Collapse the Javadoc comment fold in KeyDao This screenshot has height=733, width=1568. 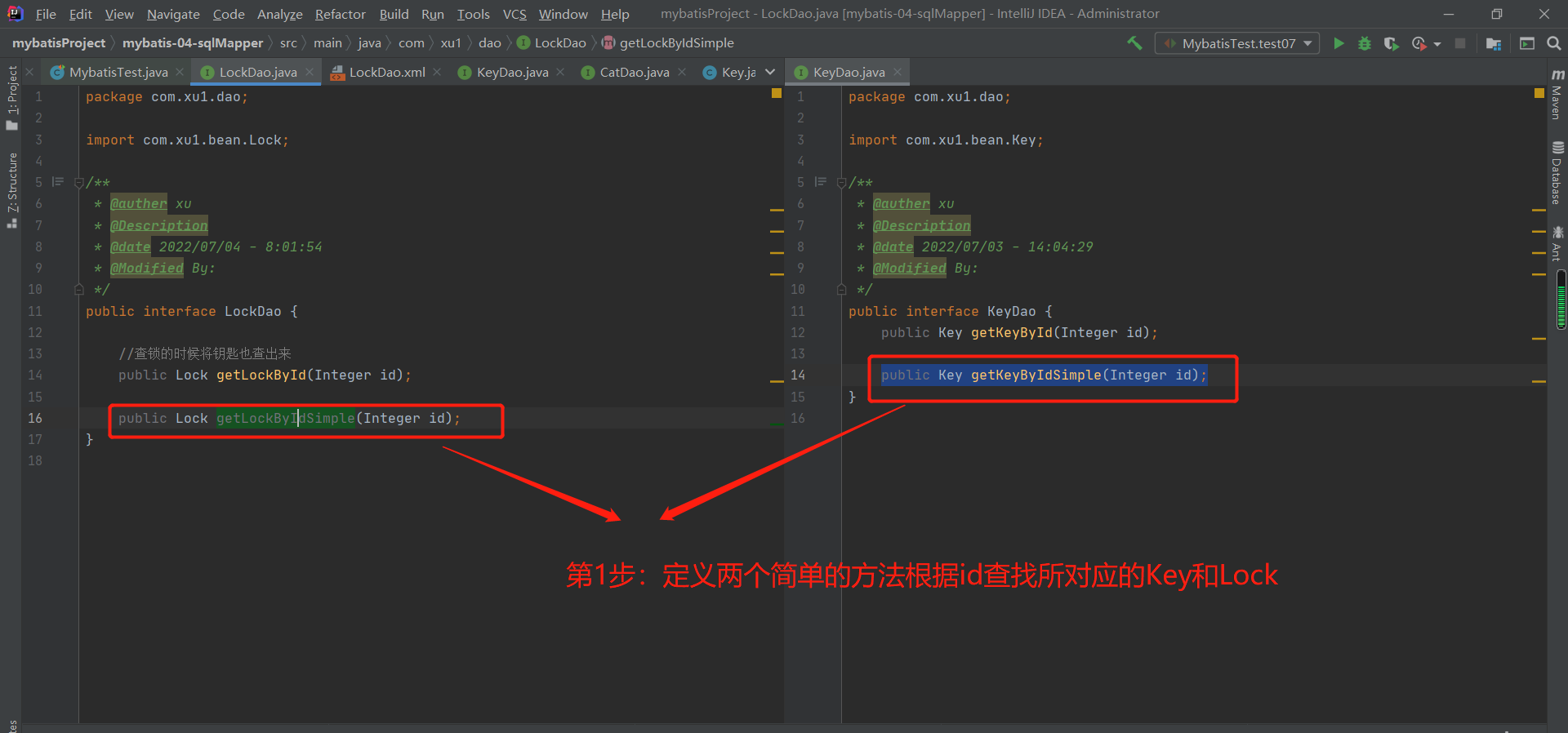tap(841, 183)
